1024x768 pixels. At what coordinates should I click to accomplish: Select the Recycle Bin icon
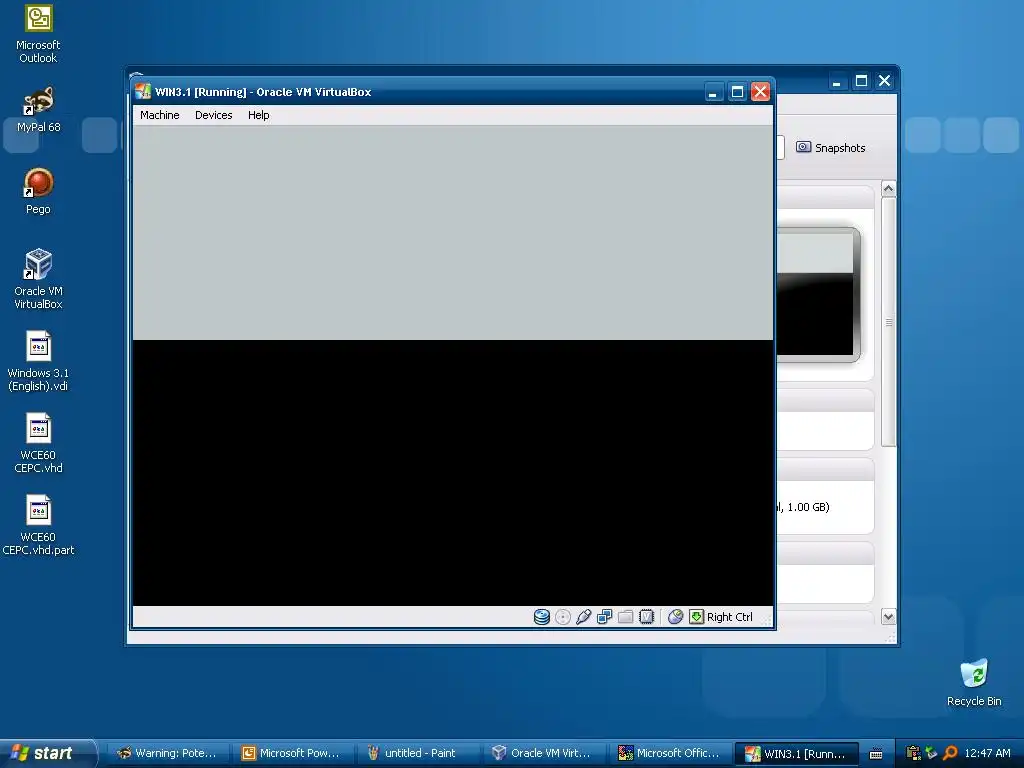tap(974, 682)
